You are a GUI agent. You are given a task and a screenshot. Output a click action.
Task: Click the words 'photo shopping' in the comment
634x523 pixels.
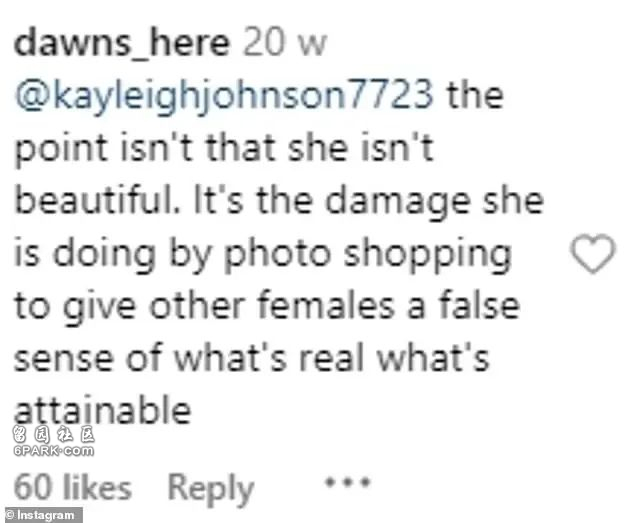(x=368, y=256)
